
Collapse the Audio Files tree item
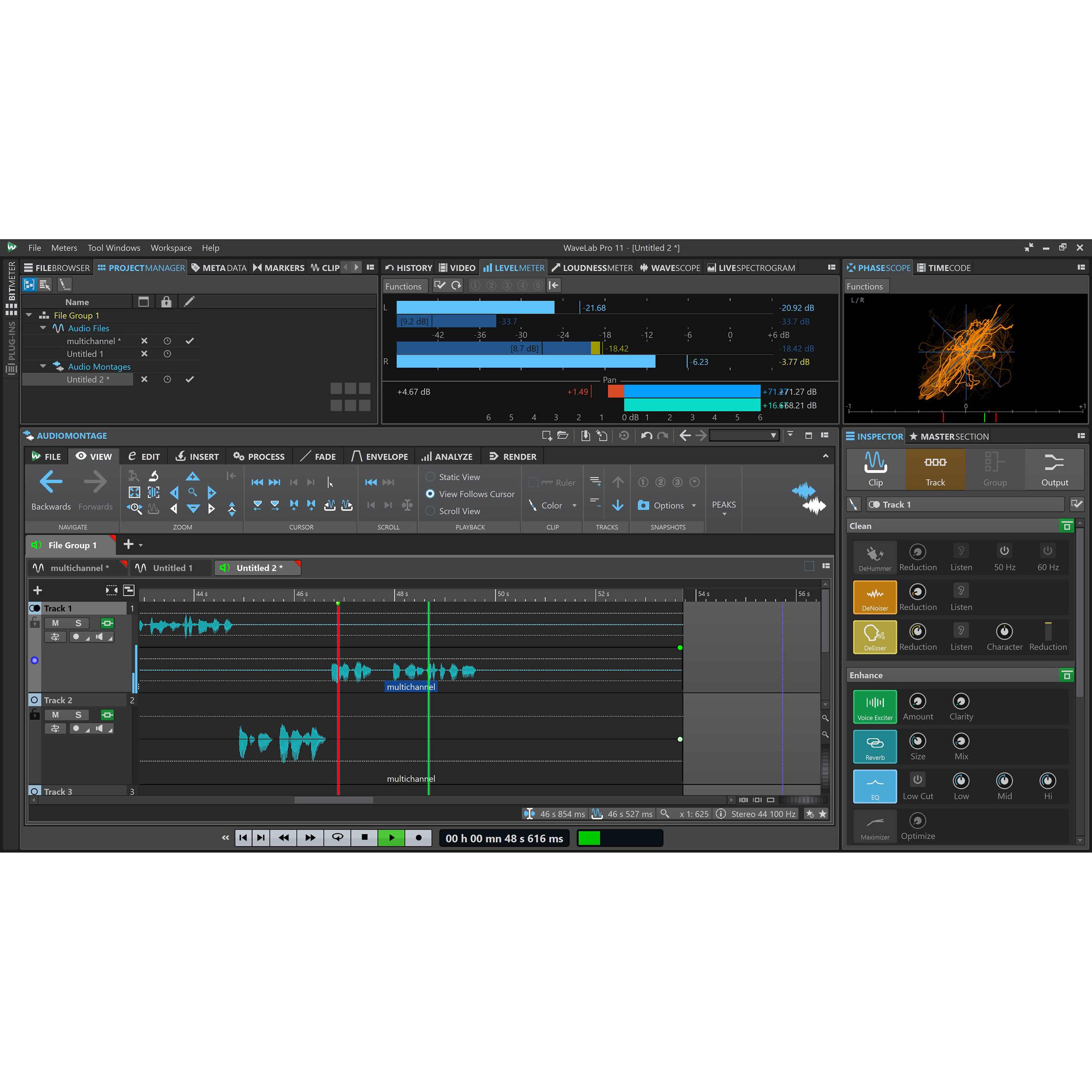(x=43, y=328)
